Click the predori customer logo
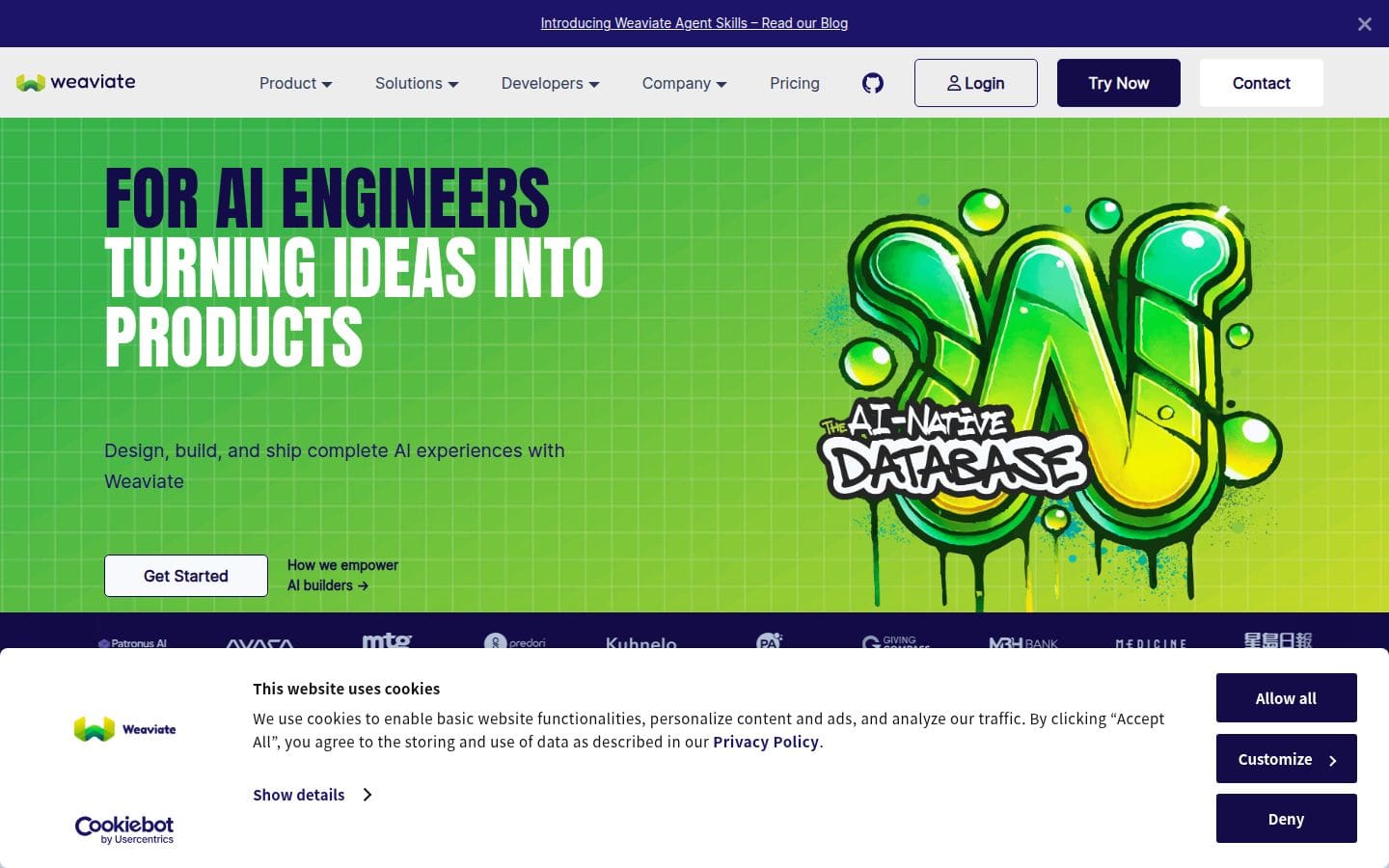Image resolution: width=1389 pixels, height=868 pixels. coord(515,642)
